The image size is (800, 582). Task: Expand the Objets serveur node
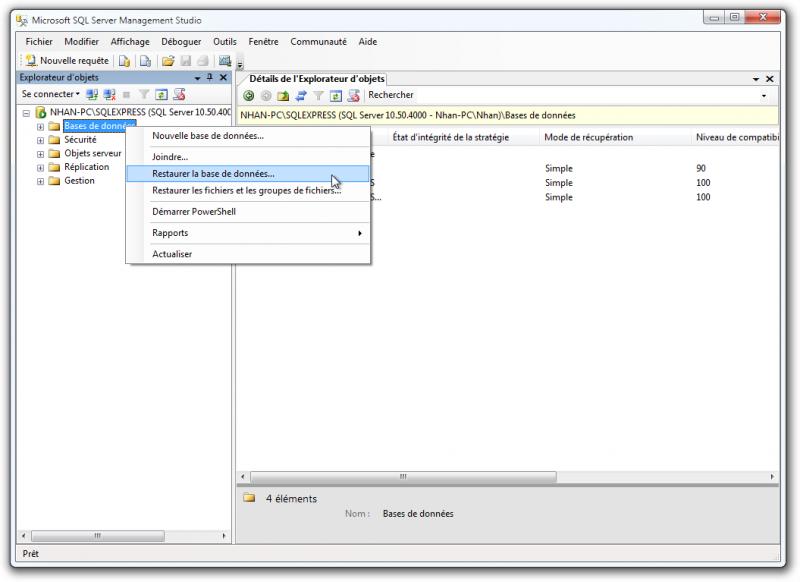(40, 154)
